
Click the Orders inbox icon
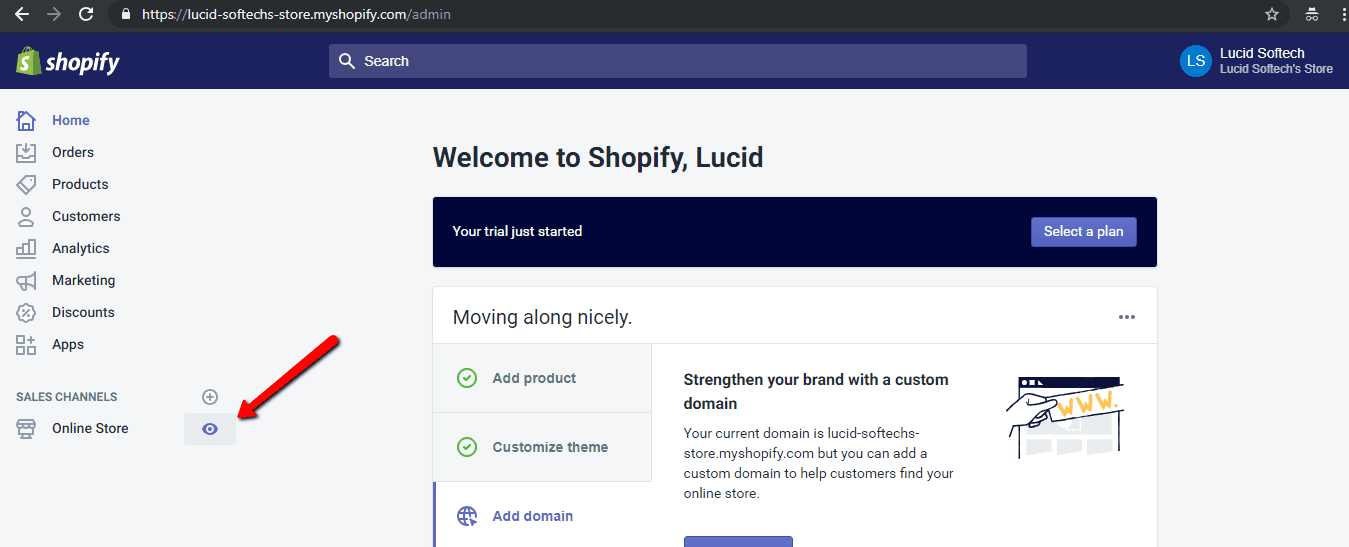[26, 152]
